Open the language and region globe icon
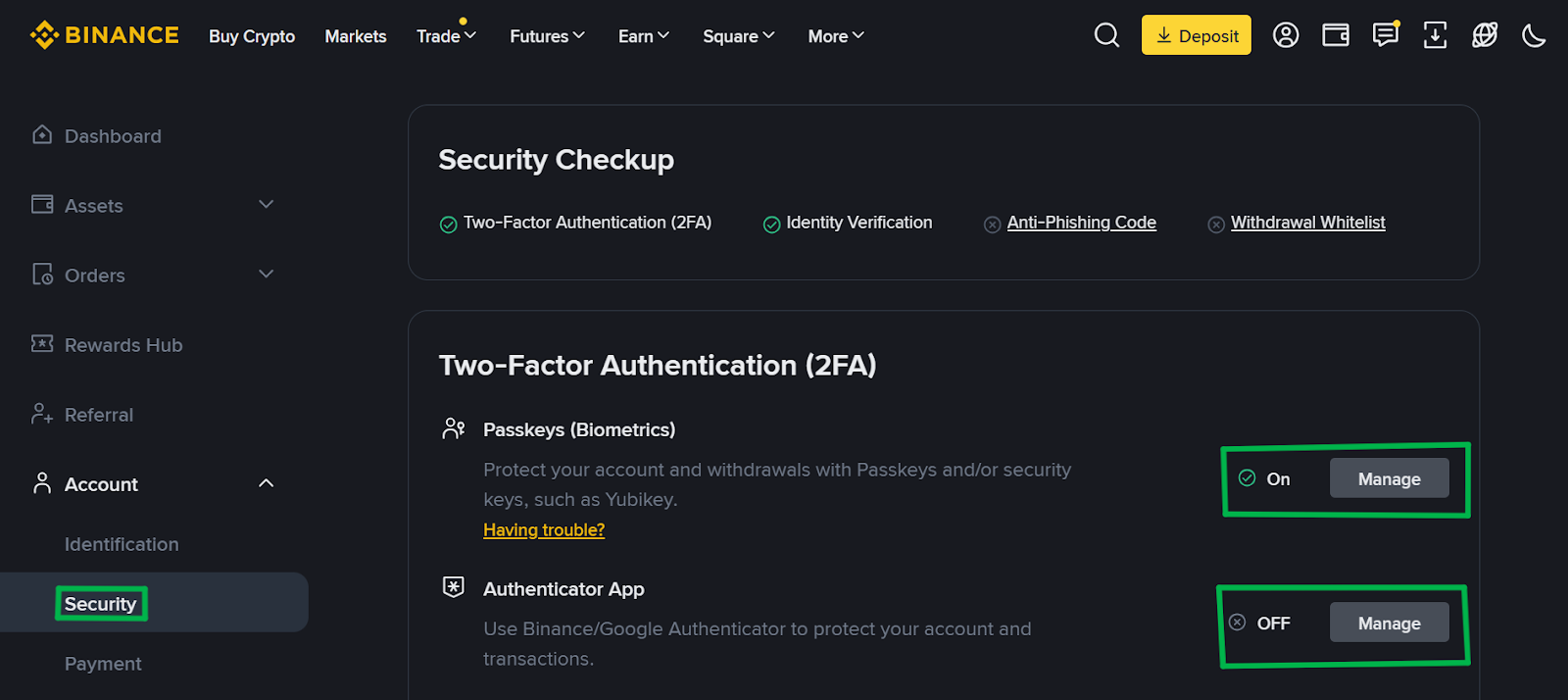This screenshot has width=1568, height=700. 1484,34
